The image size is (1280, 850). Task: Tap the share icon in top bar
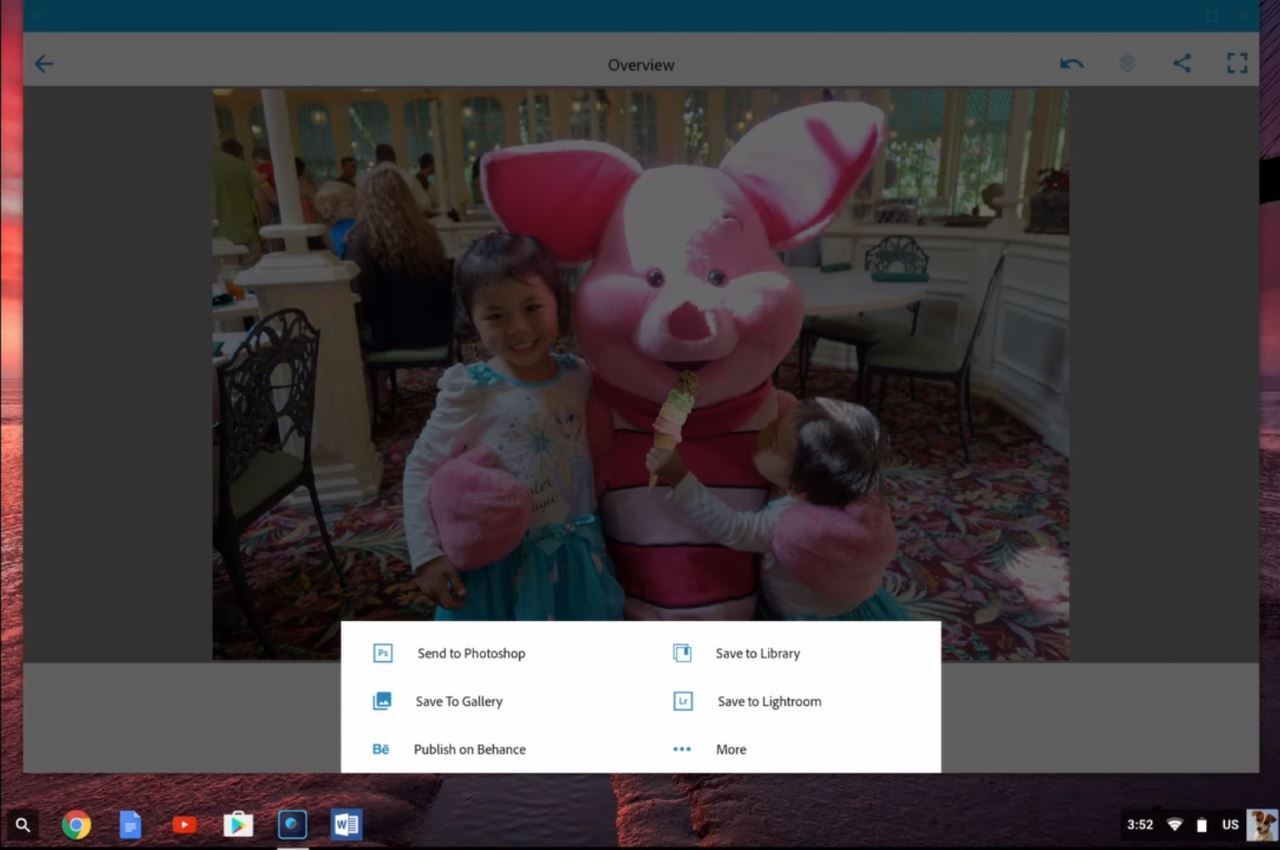coord(1182,64)
